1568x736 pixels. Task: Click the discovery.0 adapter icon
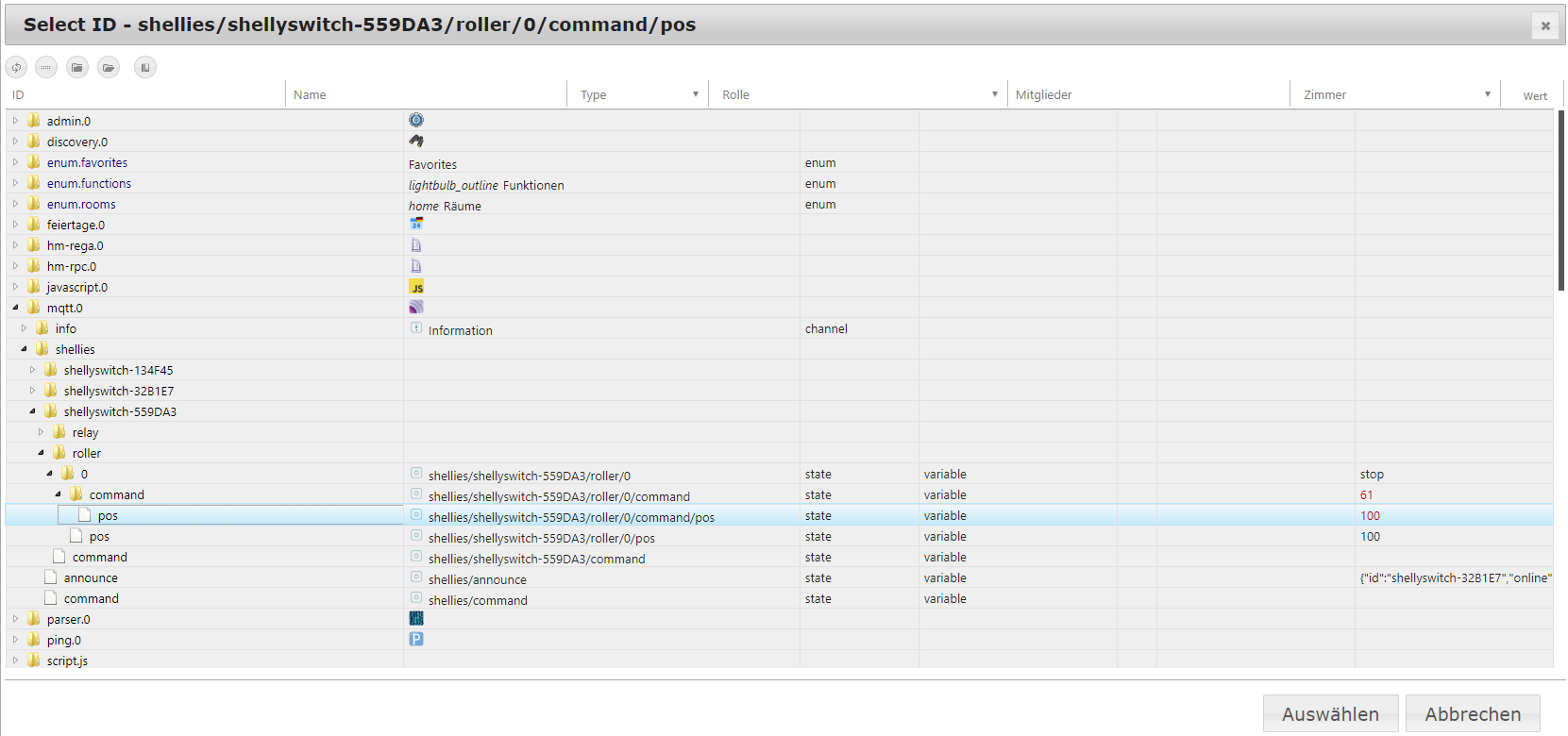[x=416, y=141]
